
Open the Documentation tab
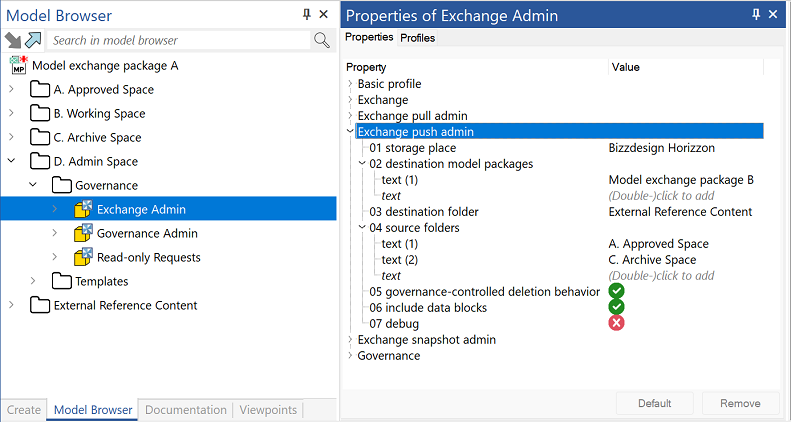(x=186, y=410)
